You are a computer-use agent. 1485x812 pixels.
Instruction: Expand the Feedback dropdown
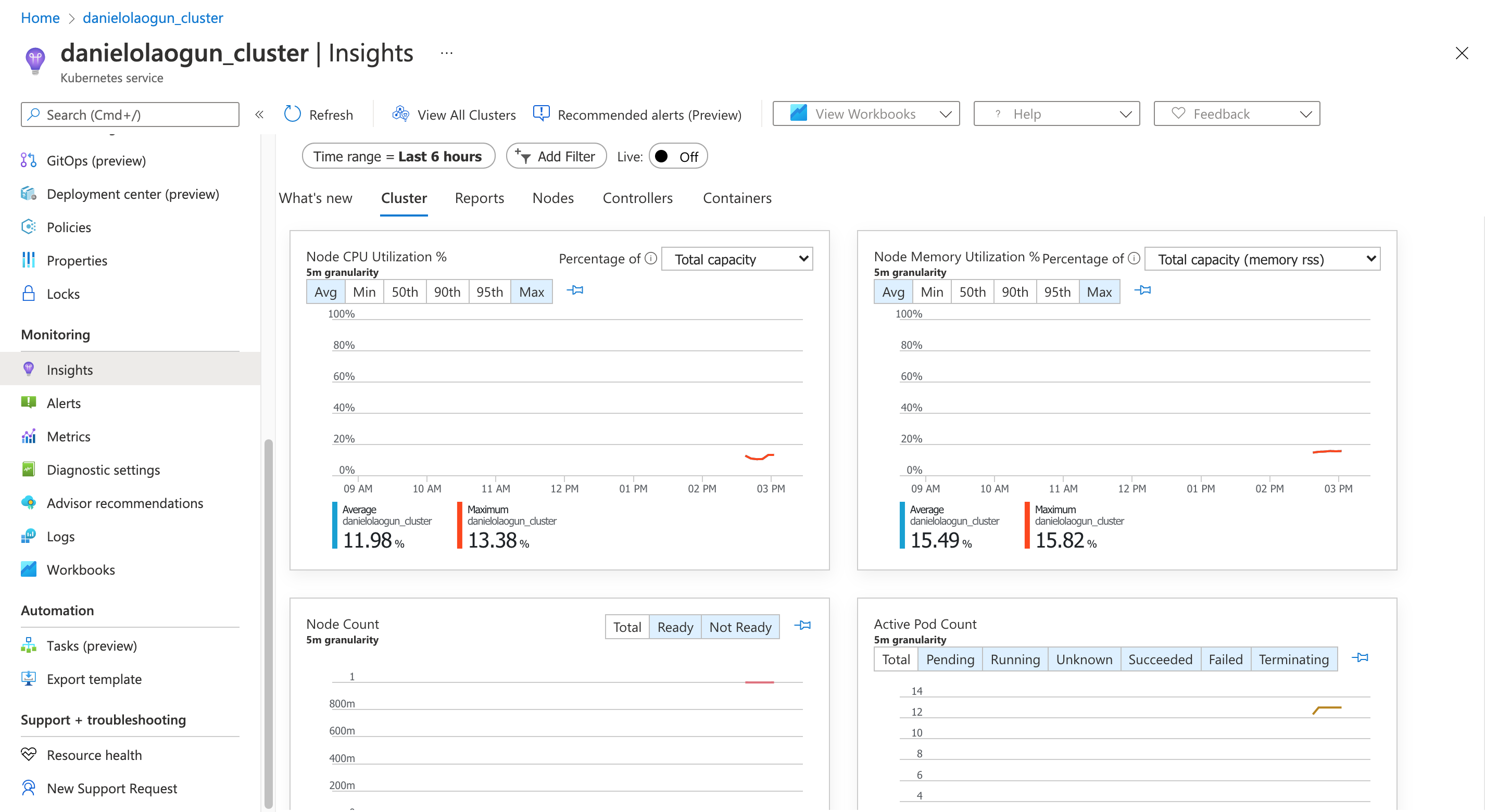pos(1237,113)
